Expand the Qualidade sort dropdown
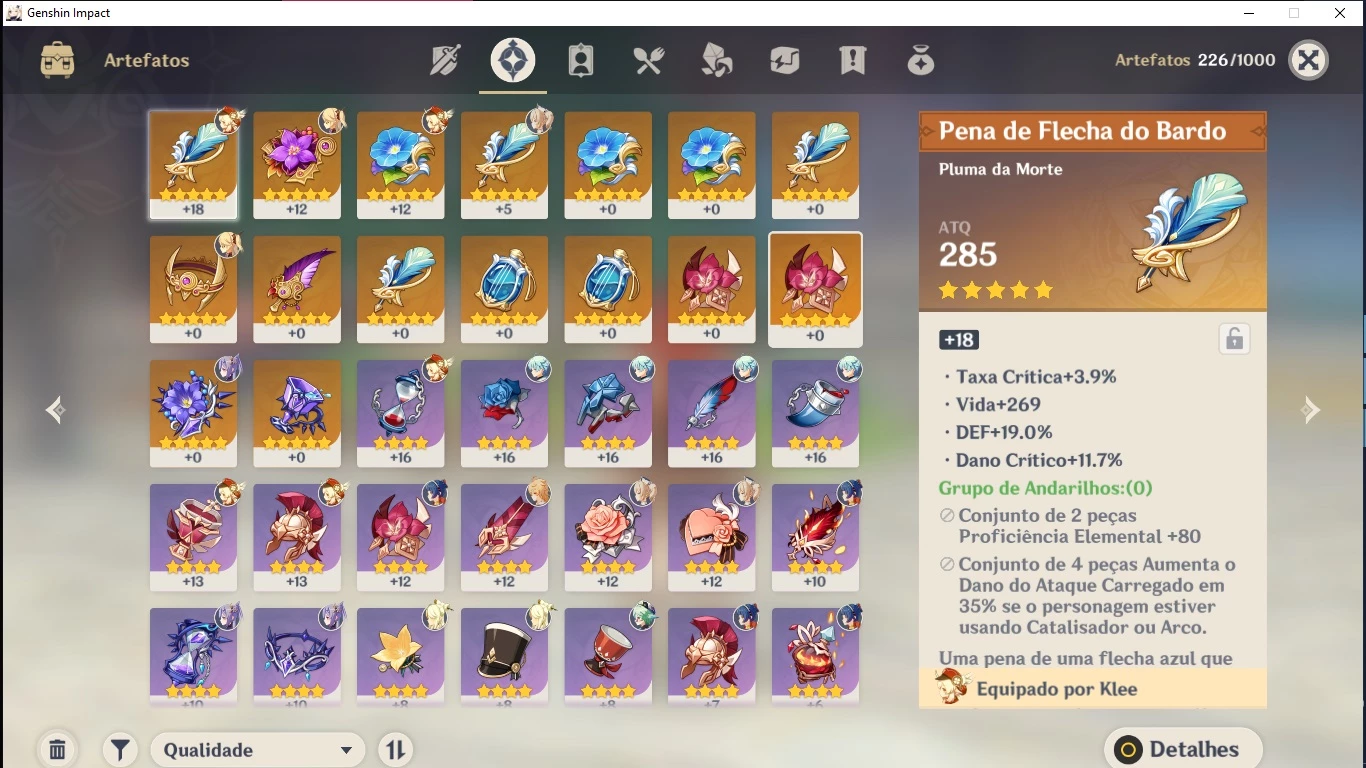This screenshot has height=768, width=1366. (x=258, y=750)
